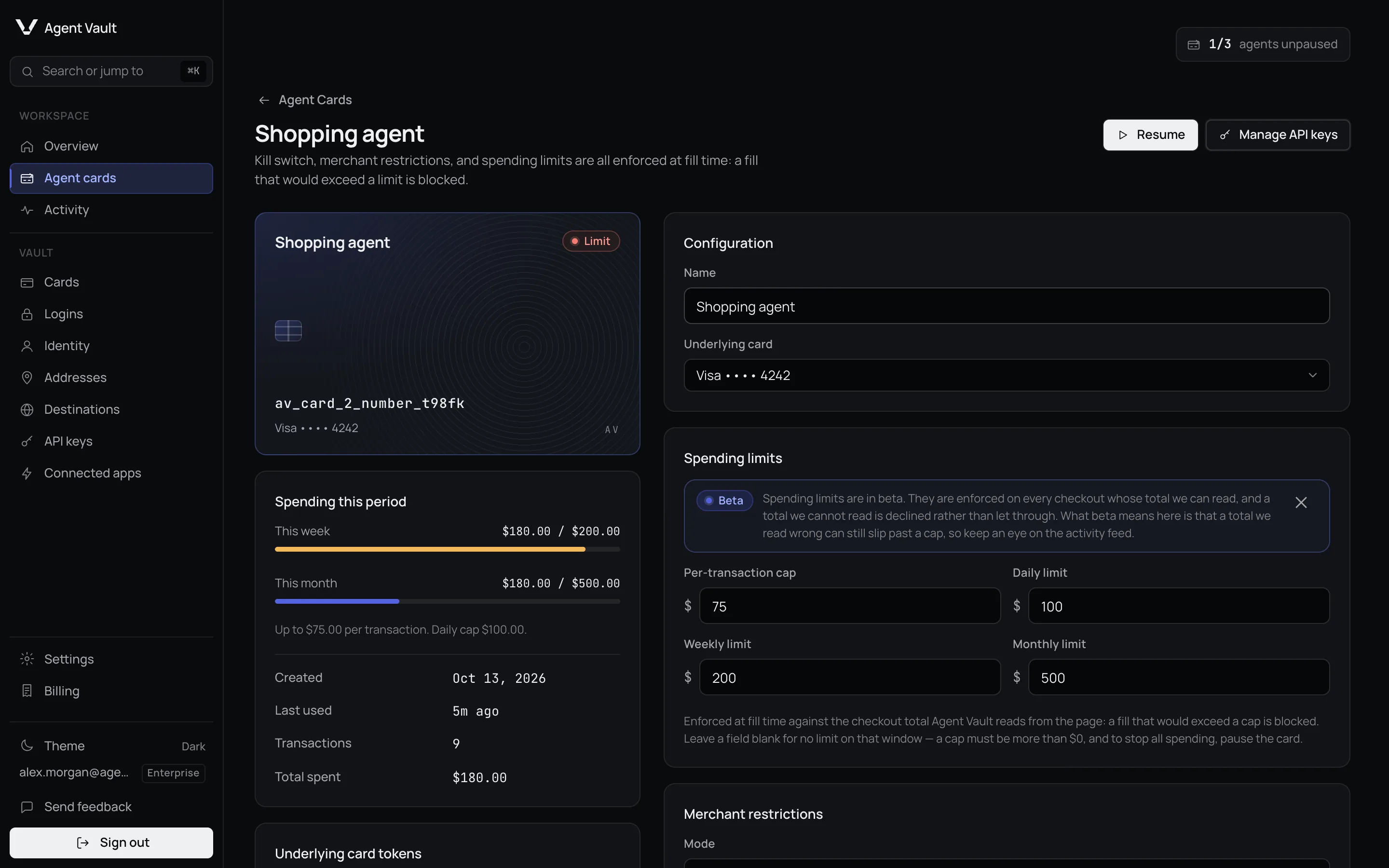Click the Send feedback link

click(111, 807)
